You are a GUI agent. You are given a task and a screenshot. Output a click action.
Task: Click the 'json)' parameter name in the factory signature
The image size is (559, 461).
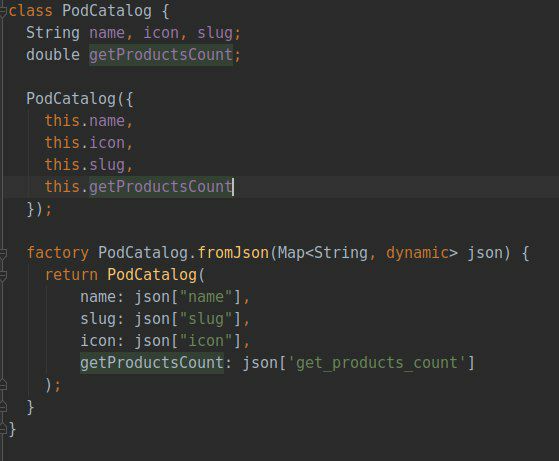click(x=489, y=253)
